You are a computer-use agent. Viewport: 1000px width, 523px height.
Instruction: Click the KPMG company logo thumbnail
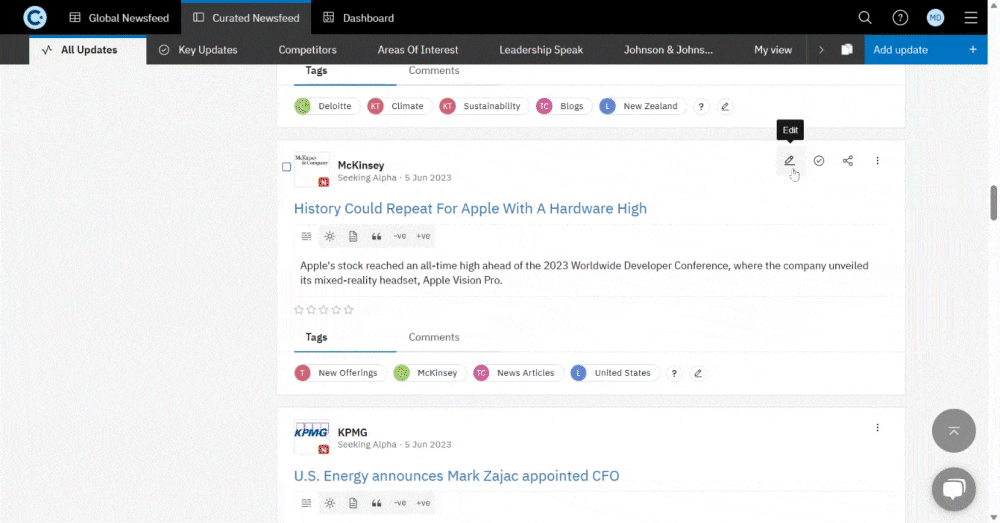point(311,436)
